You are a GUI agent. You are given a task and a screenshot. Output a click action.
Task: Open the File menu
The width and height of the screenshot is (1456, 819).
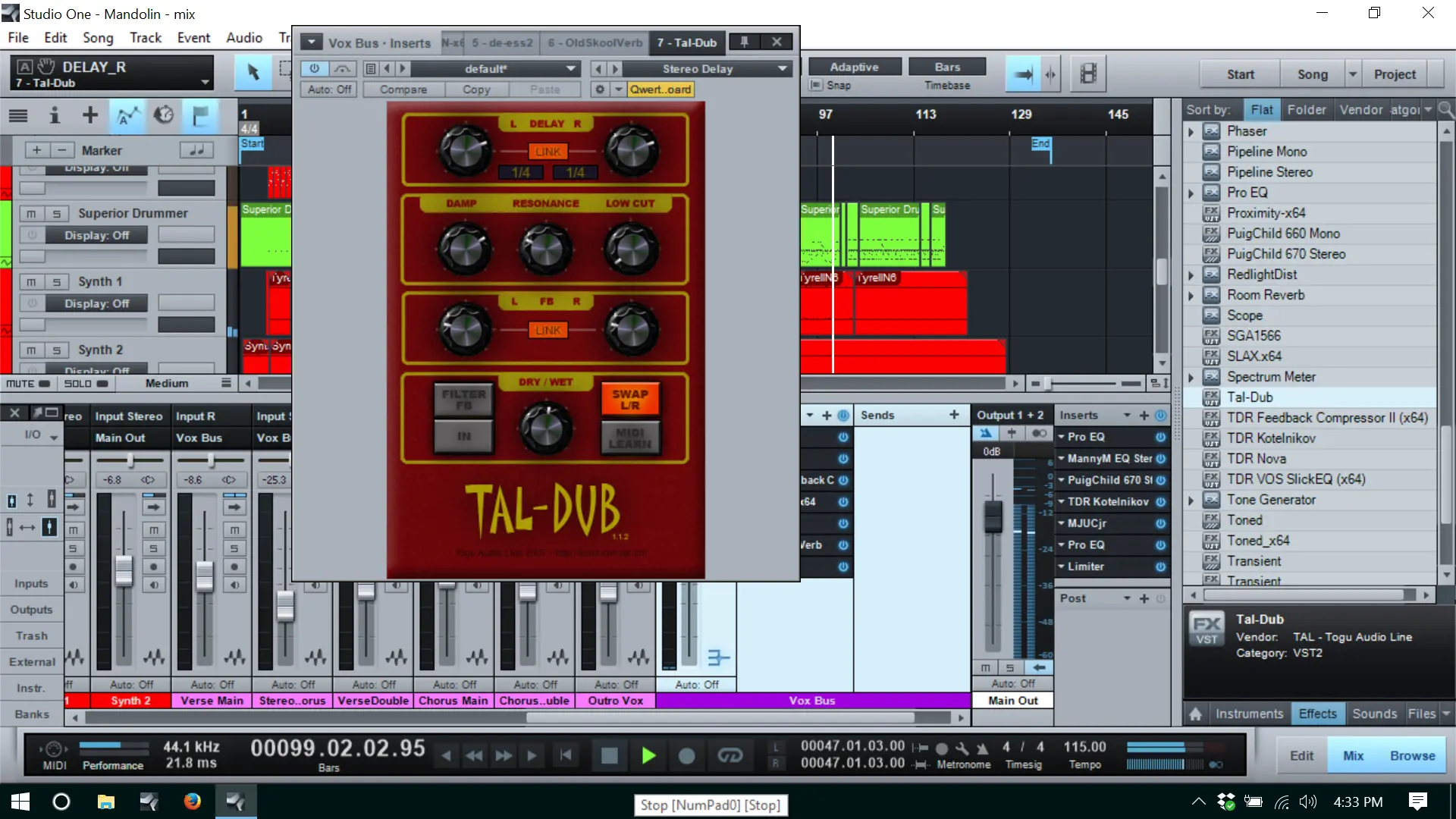(x=18, y=37)
